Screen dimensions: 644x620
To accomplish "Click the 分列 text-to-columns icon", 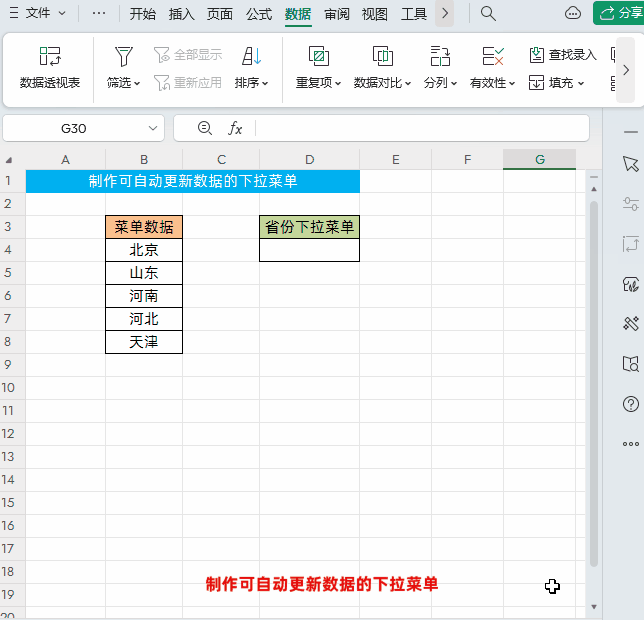I will pyautogui.click(x=440, y=56).
